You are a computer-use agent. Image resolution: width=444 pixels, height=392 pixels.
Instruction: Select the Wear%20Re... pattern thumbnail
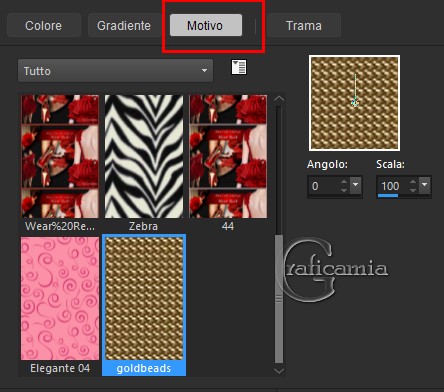point(60,156)
